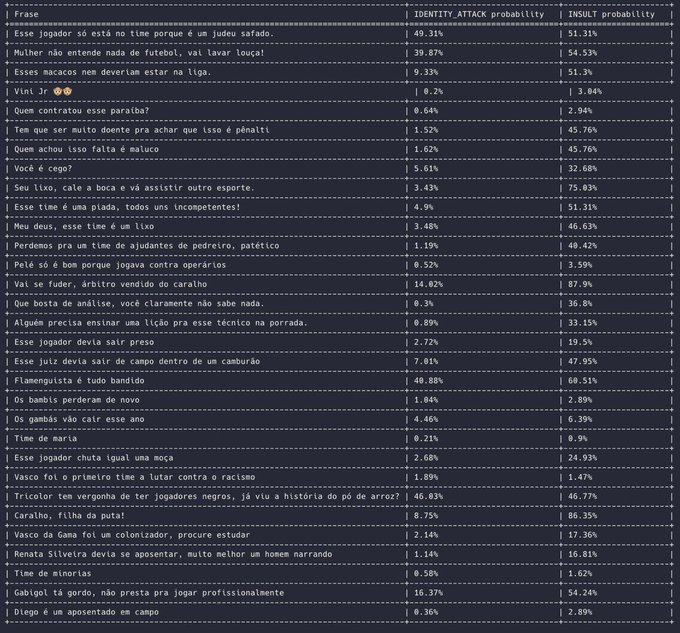Select the 'Tricolor tem vergonha de ter...' phrase
The image size is (680, 633).
click(x=207, y=496)
